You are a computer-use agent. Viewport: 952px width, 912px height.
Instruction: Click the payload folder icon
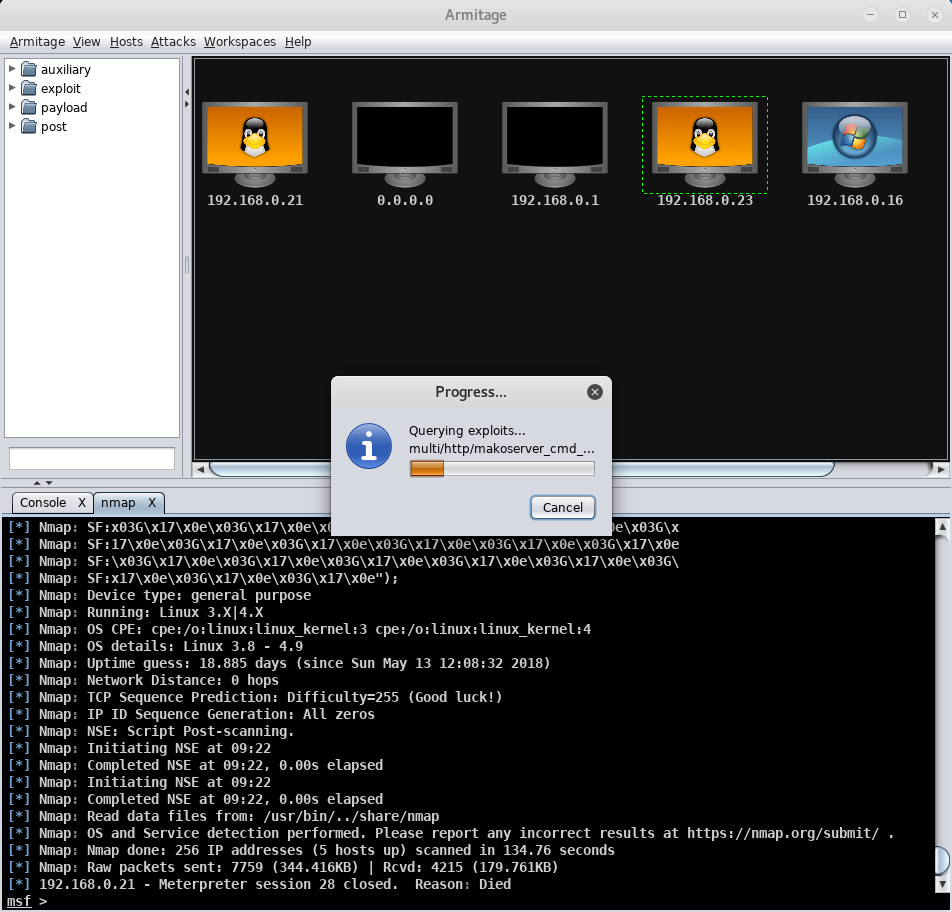[29, 107]
